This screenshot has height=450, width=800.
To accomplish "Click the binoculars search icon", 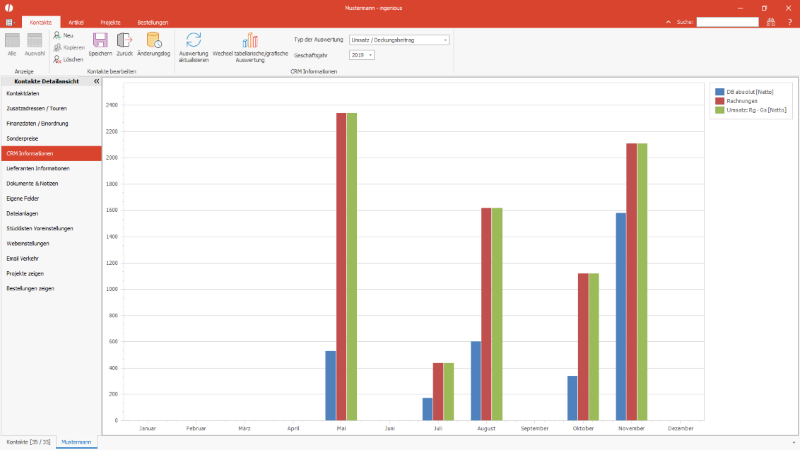I will click(771, 22).
